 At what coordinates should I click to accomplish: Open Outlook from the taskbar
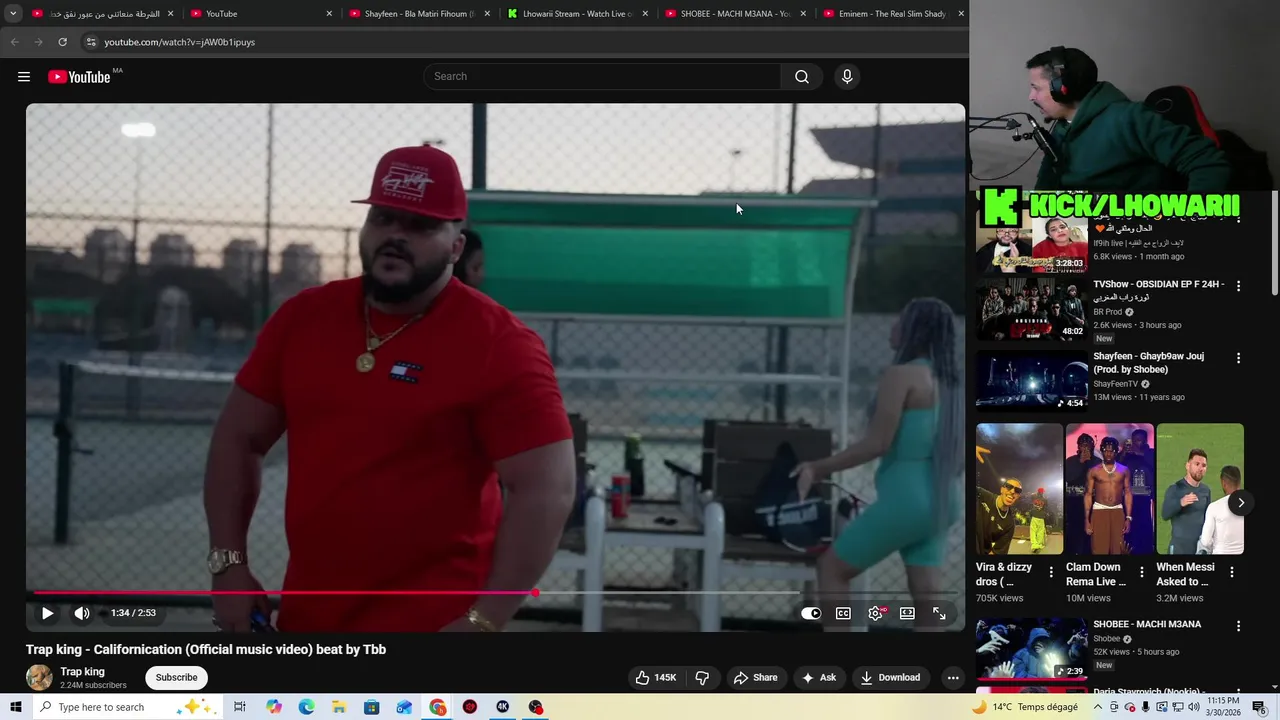404,707
